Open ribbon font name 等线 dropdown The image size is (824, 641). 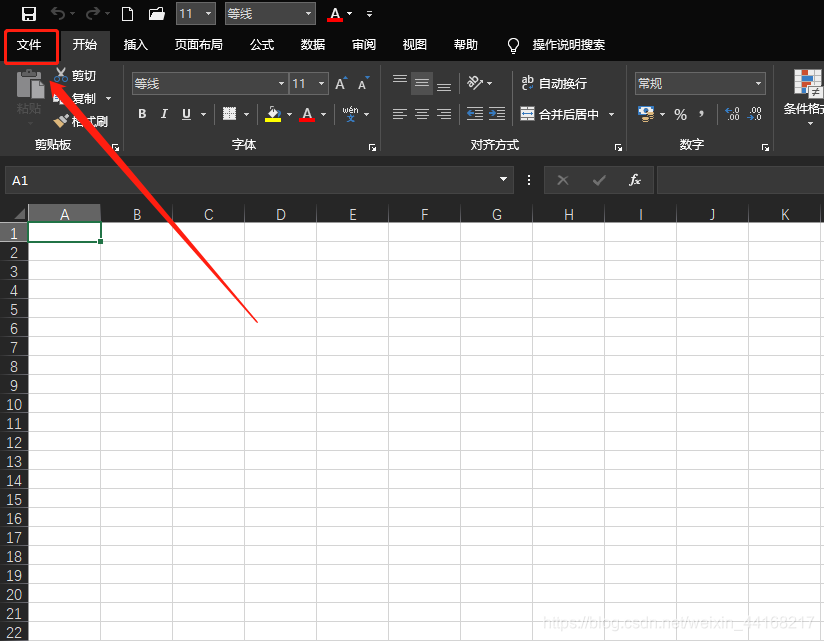282,84
